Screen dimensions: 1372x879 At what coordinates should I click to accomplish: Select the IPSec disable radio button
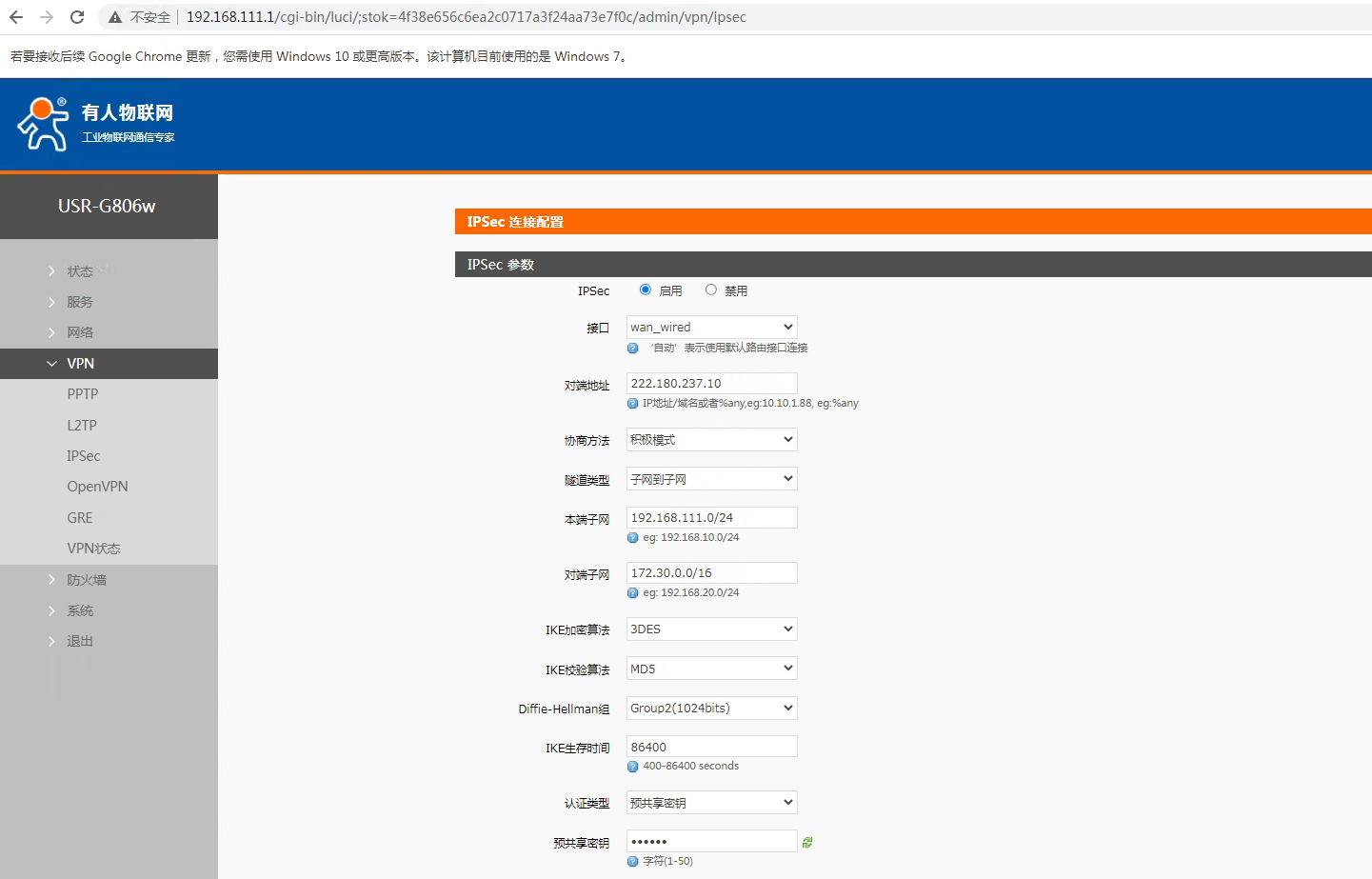tap(711, 290)
